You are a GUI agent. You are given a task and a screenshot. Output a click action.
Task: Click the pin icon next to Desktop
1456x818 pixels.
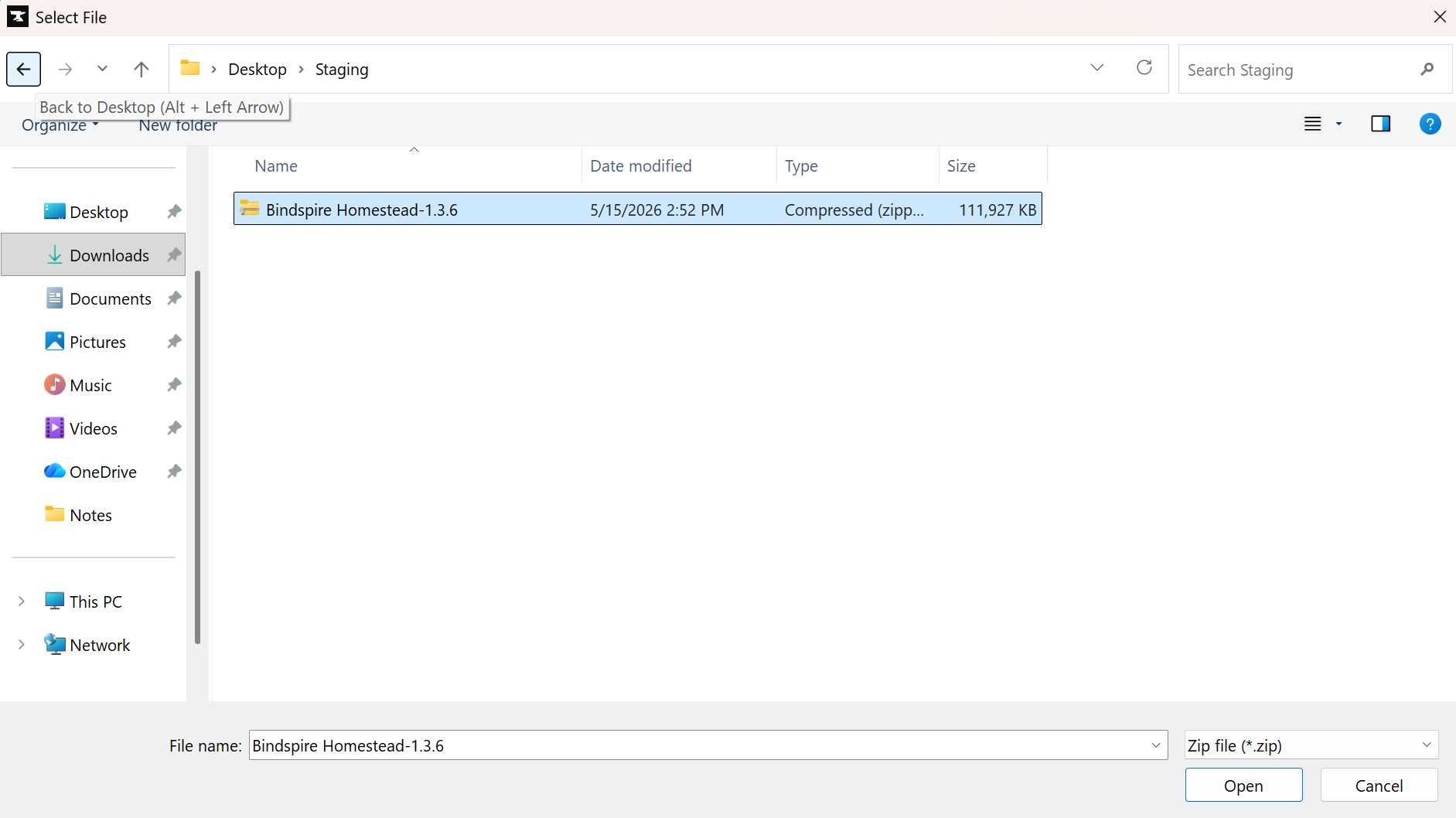tap(174, 212)
